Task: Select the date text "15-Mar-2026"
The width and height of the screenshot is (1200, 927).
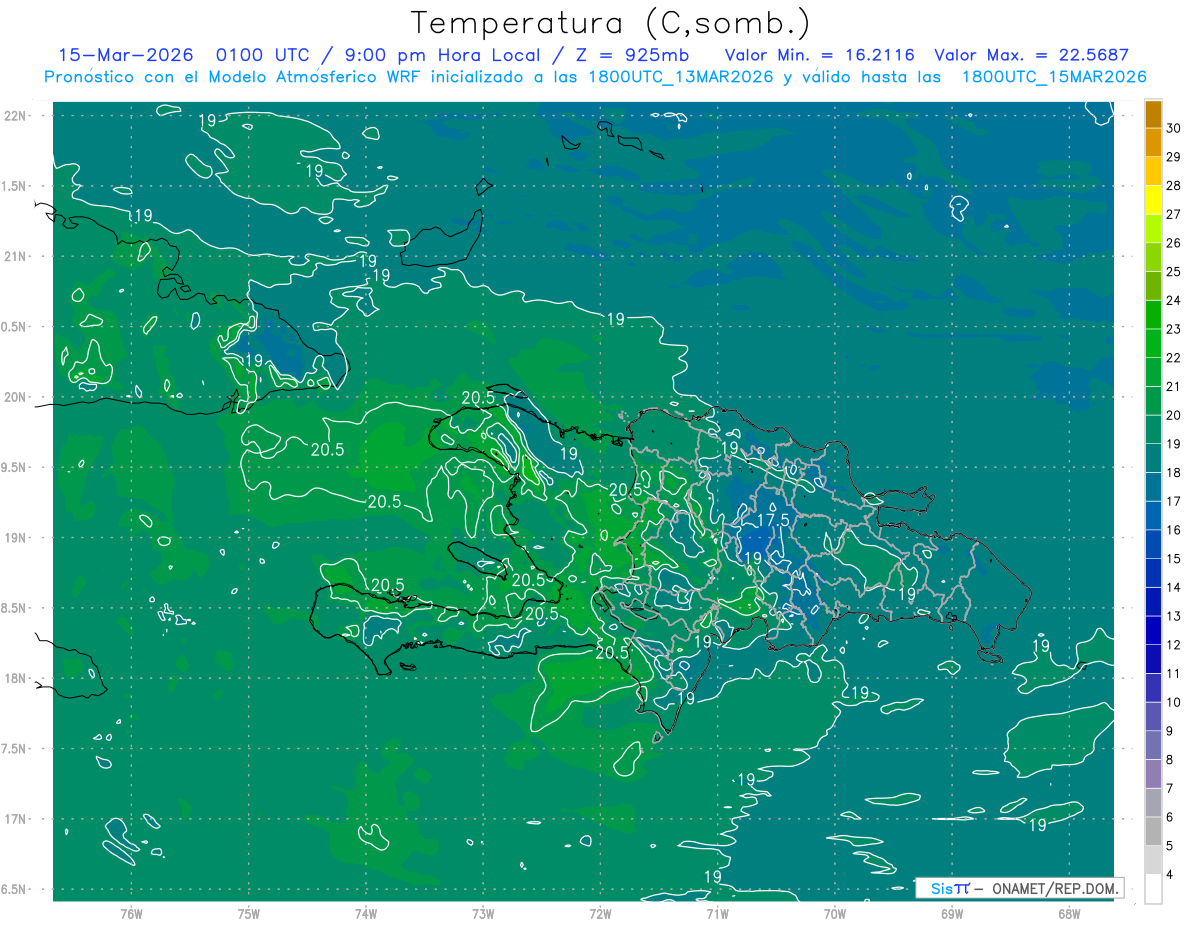Action: pos(125,56)
